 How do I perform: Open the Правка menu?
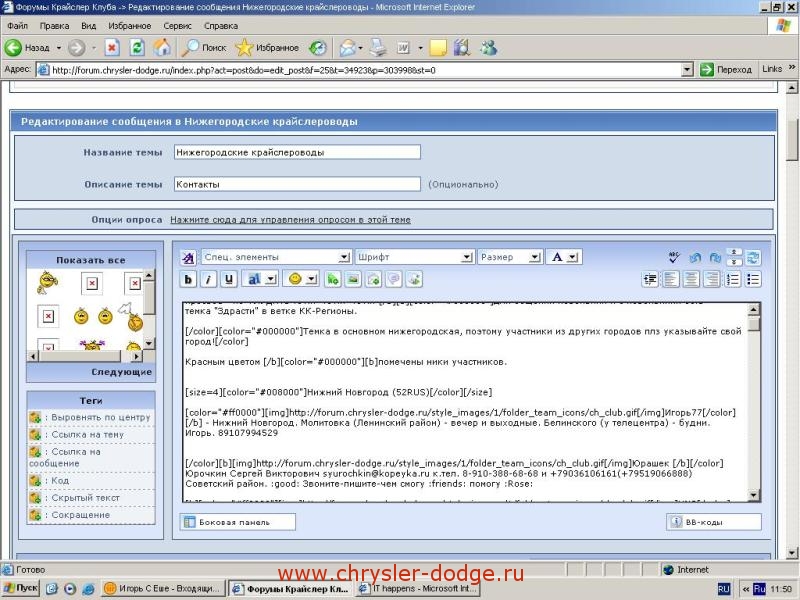(54, 26)
